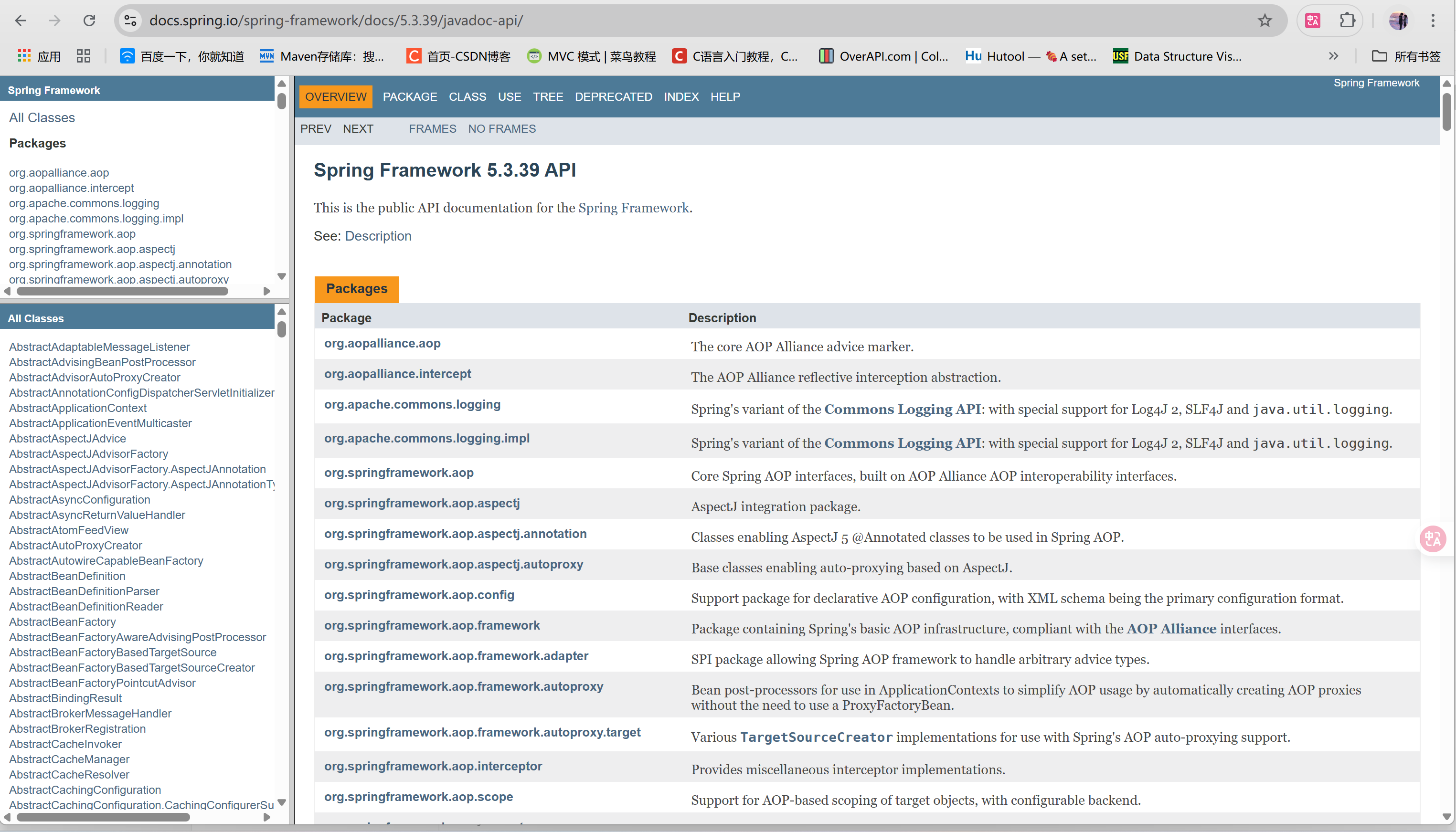Click the floating translate bubble icon
The image size is (1456, 832).
(x=1433, y=539)
